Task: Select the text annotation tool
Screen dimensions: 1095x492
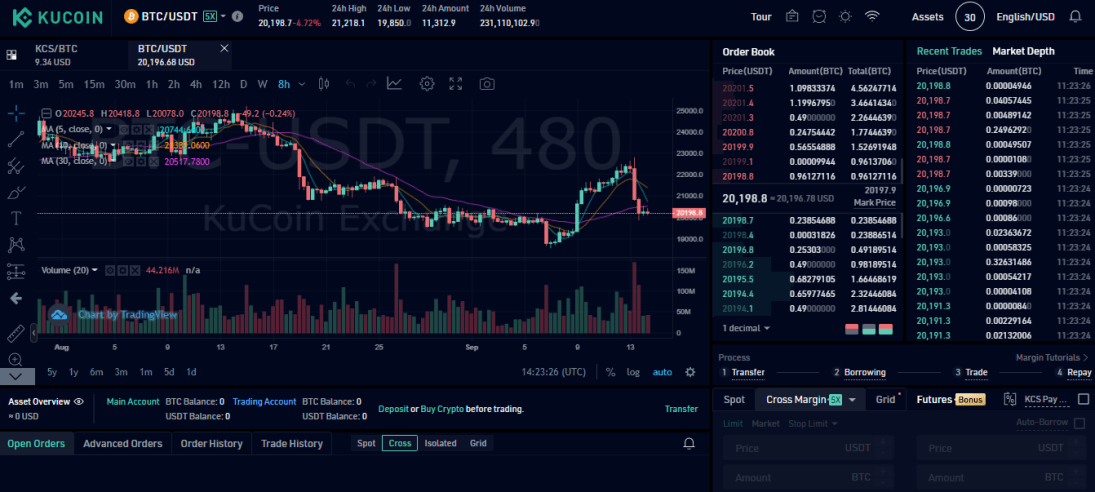Action: tap(15, 218)
